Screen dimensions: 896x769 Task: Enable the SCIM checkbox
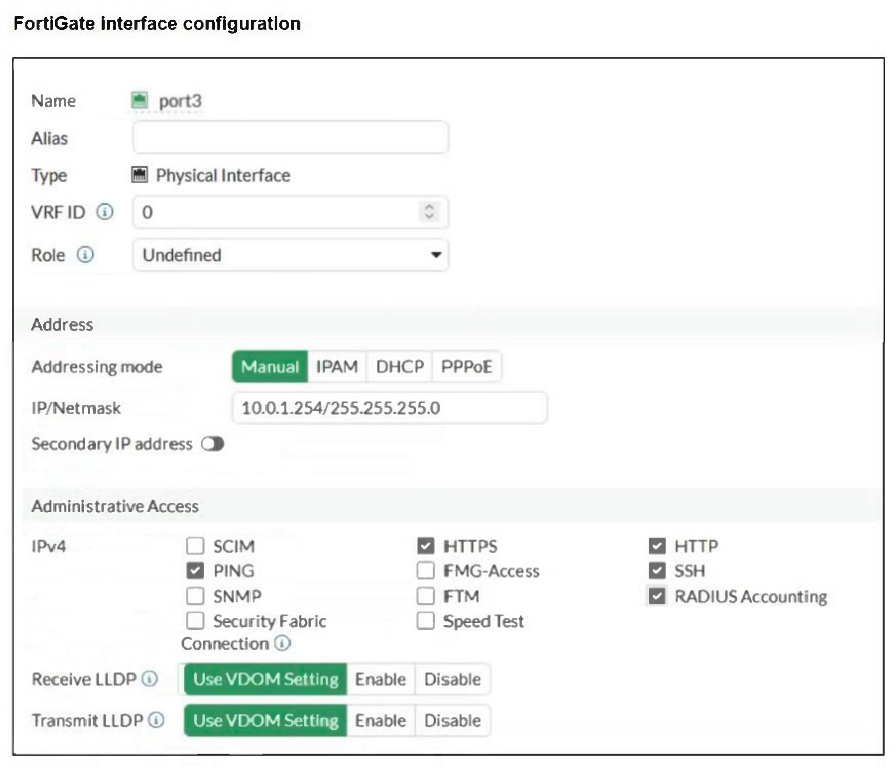[195, 546]
